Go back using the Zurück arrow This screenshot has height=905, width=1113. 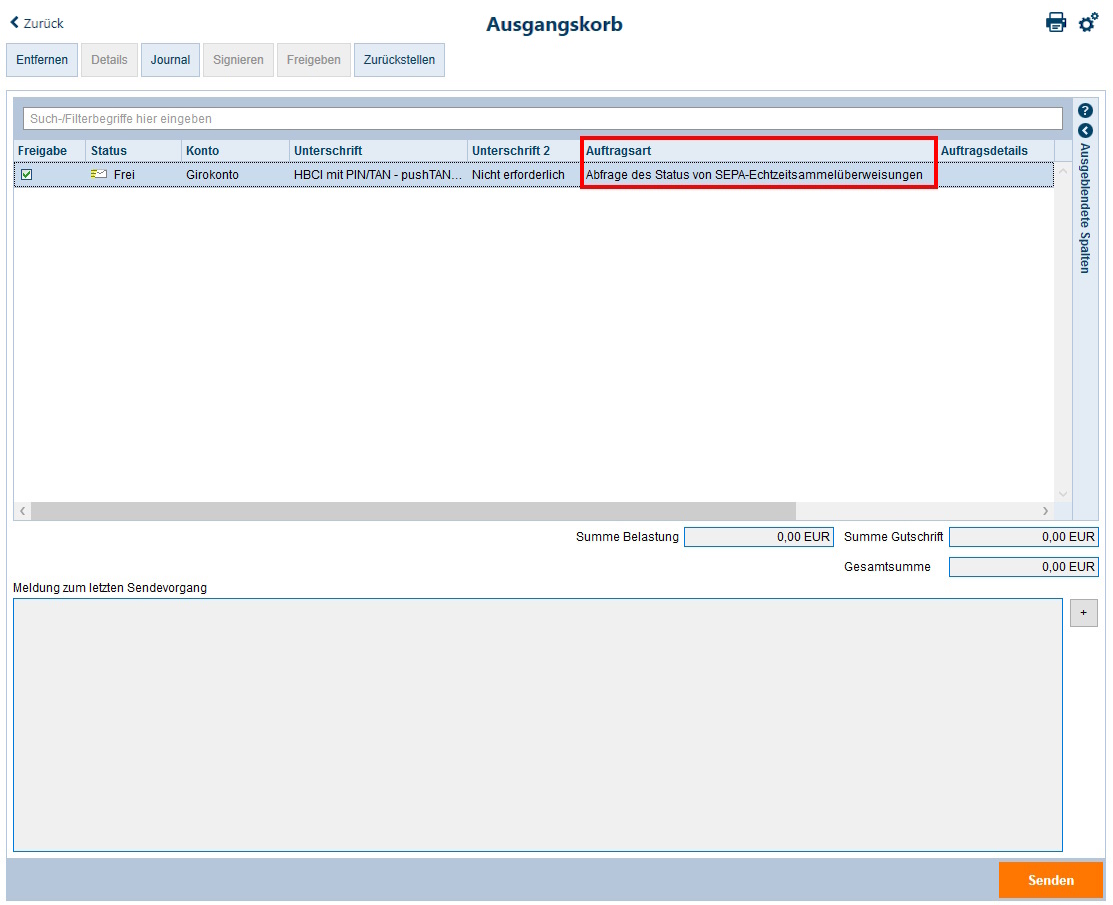(x=37, y=23)
